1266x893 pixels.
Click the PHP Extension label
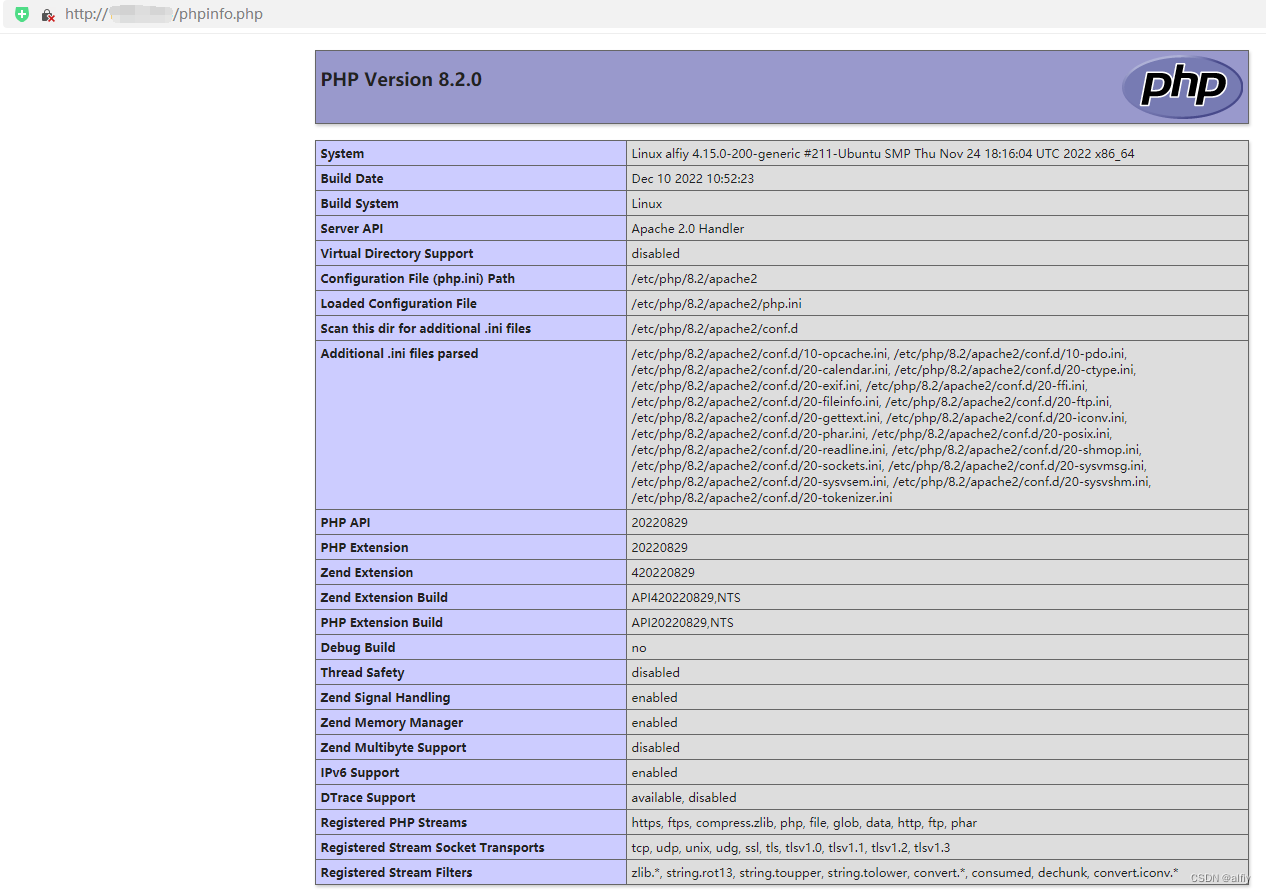coord(365,548)
